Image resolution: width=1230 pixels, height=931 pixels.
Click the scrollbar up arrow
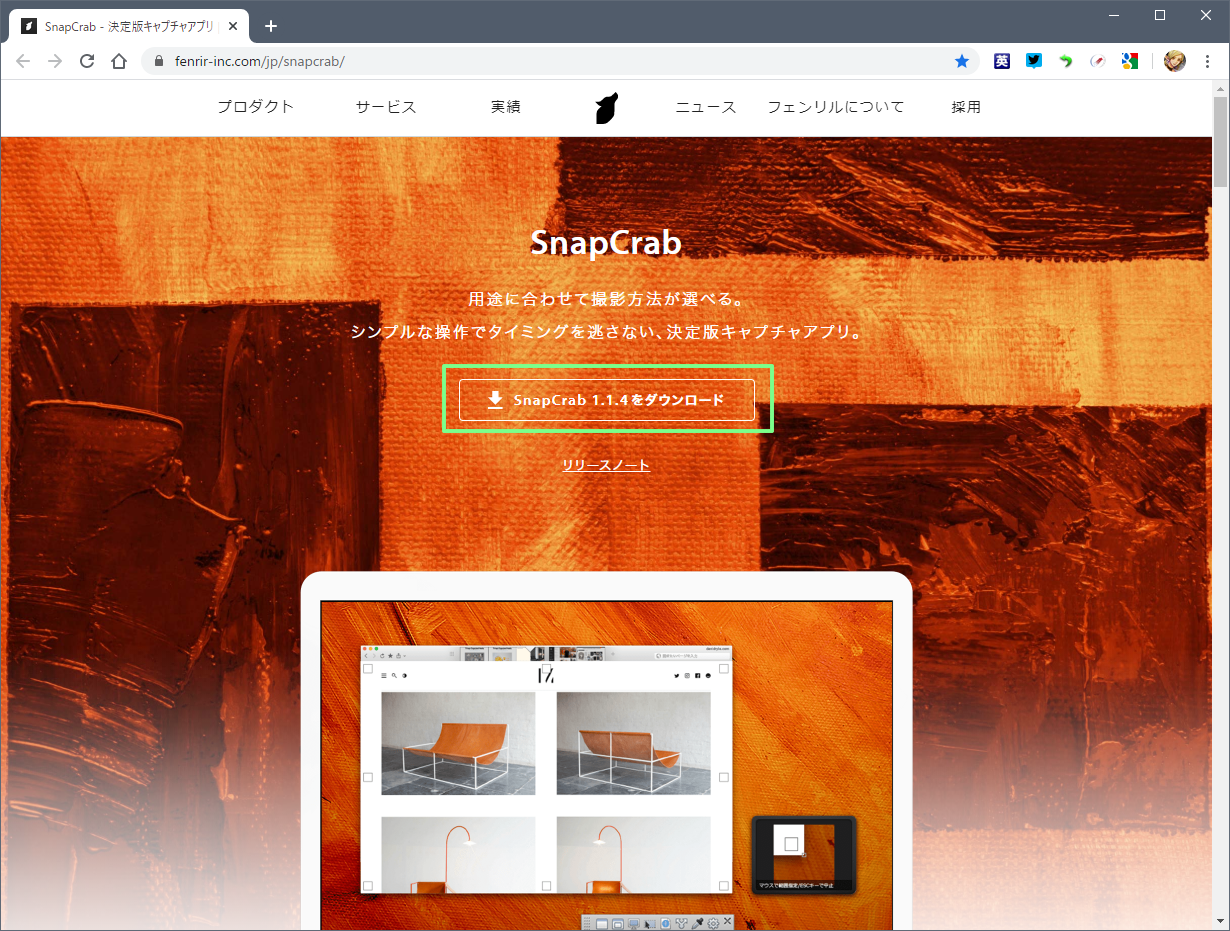coord(1220,88)
